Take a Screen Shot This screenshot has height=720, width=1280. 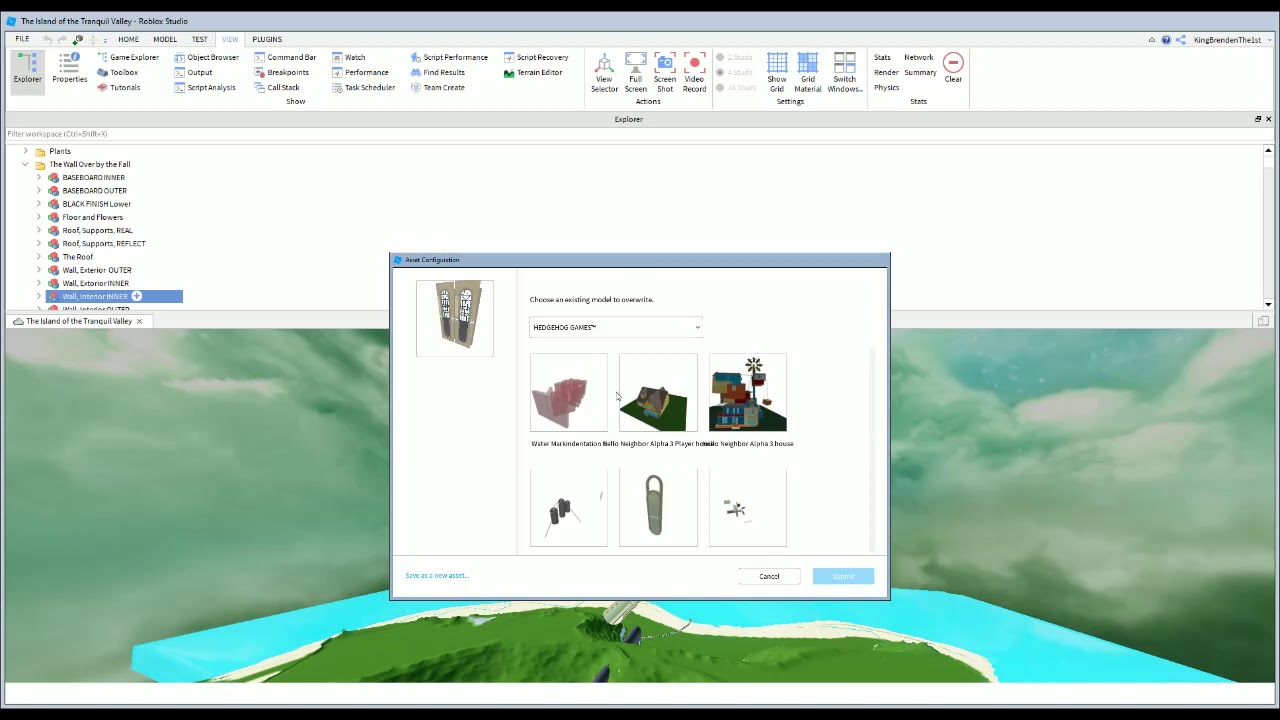coord(665,73)
